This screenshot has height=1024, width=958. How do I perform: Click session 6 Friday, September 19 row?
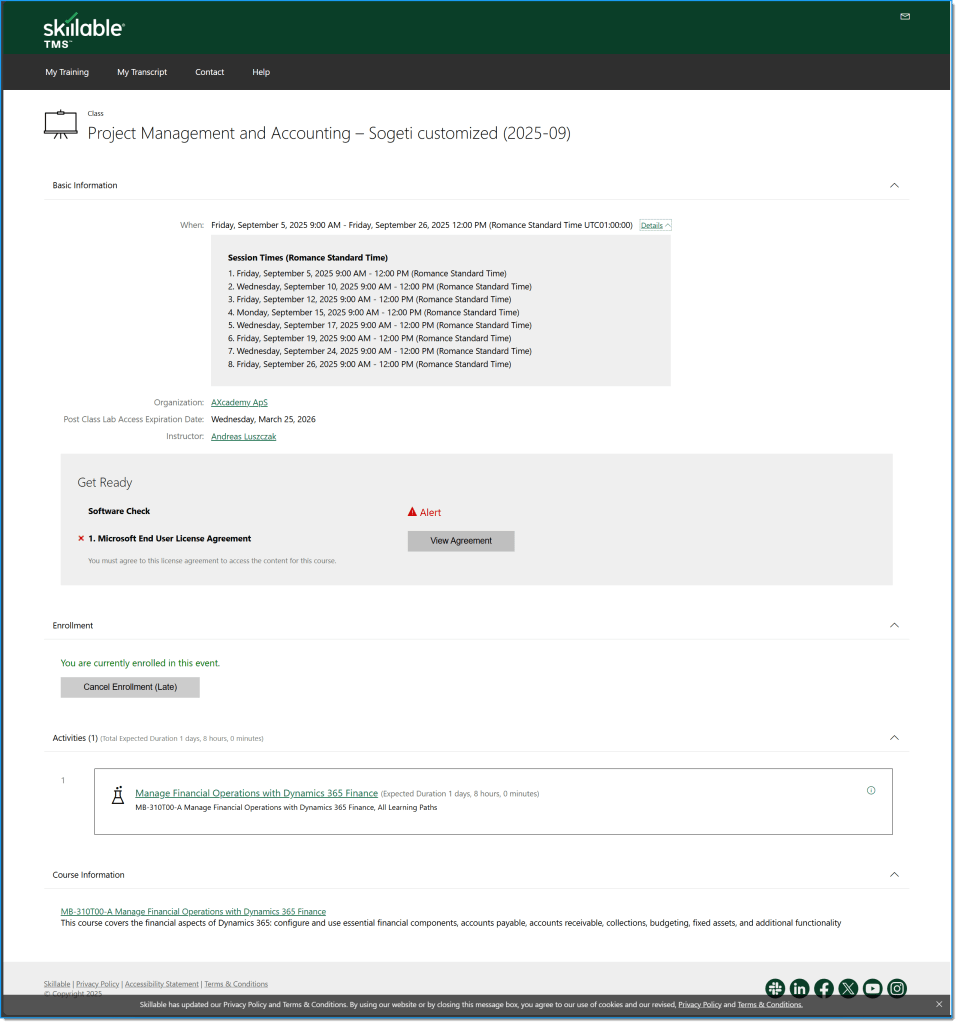pyautogui.click(x=370, y=338)
